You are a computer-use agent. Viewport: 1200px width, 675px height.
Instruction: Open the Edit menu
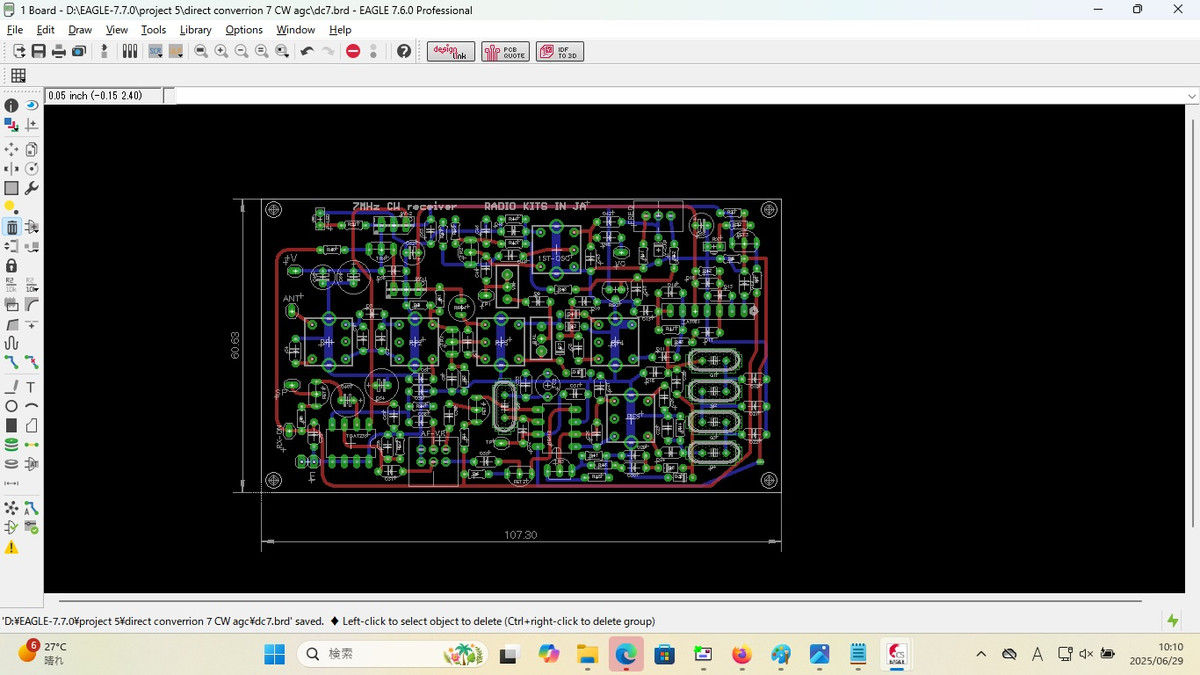[45, 30]
